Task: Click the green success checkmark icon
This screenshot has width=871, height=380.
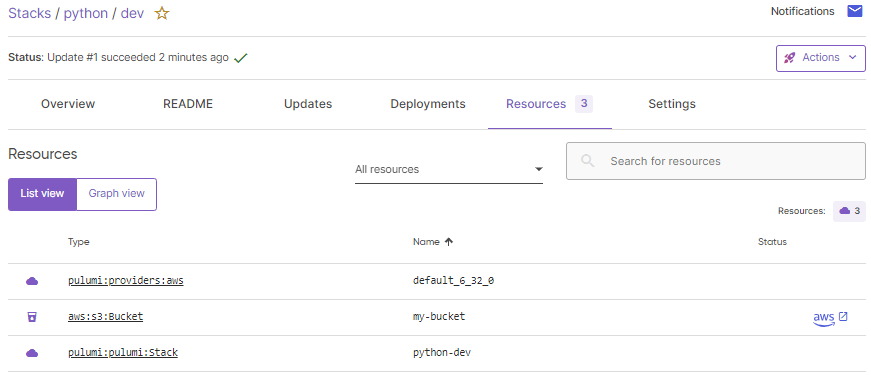Action: (x=240, y=58)
